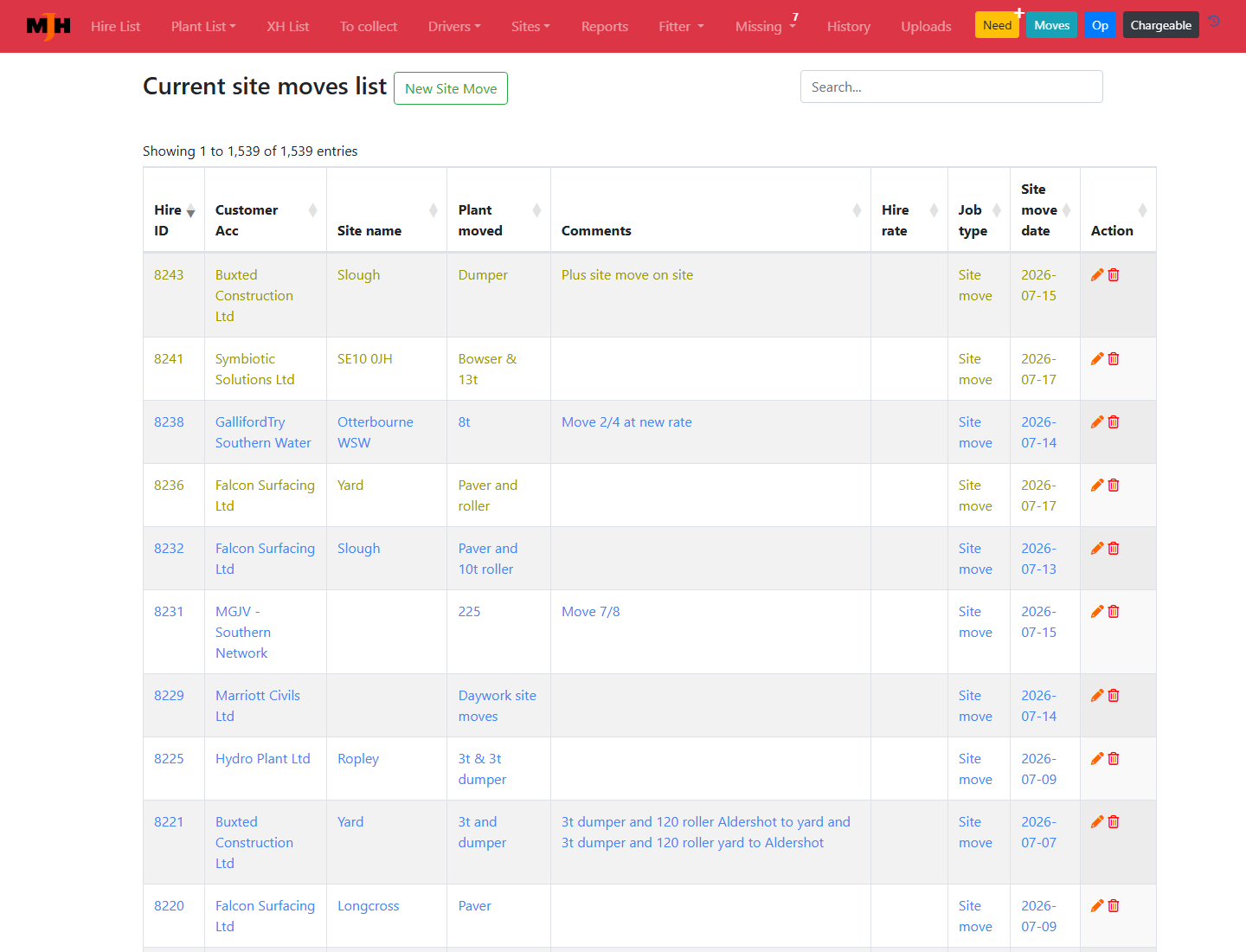Delete hire 8232 with trash icon
The image size is (1246, 952).
tap(1114, 548)
